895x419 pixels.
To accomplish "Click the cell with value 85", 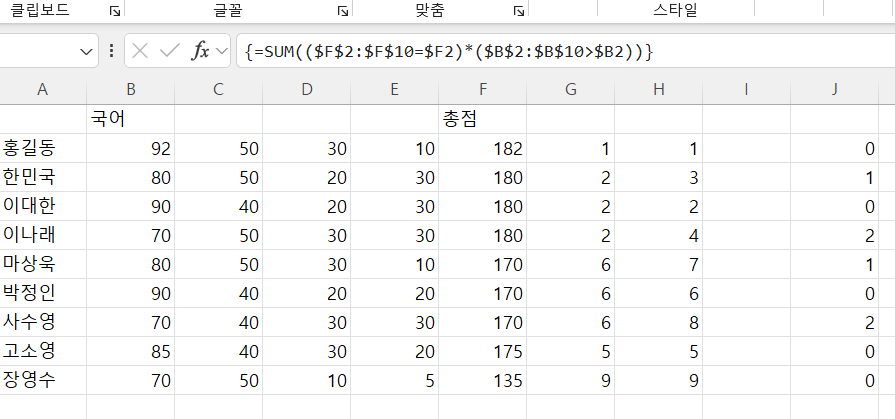I will coord(130,351).
